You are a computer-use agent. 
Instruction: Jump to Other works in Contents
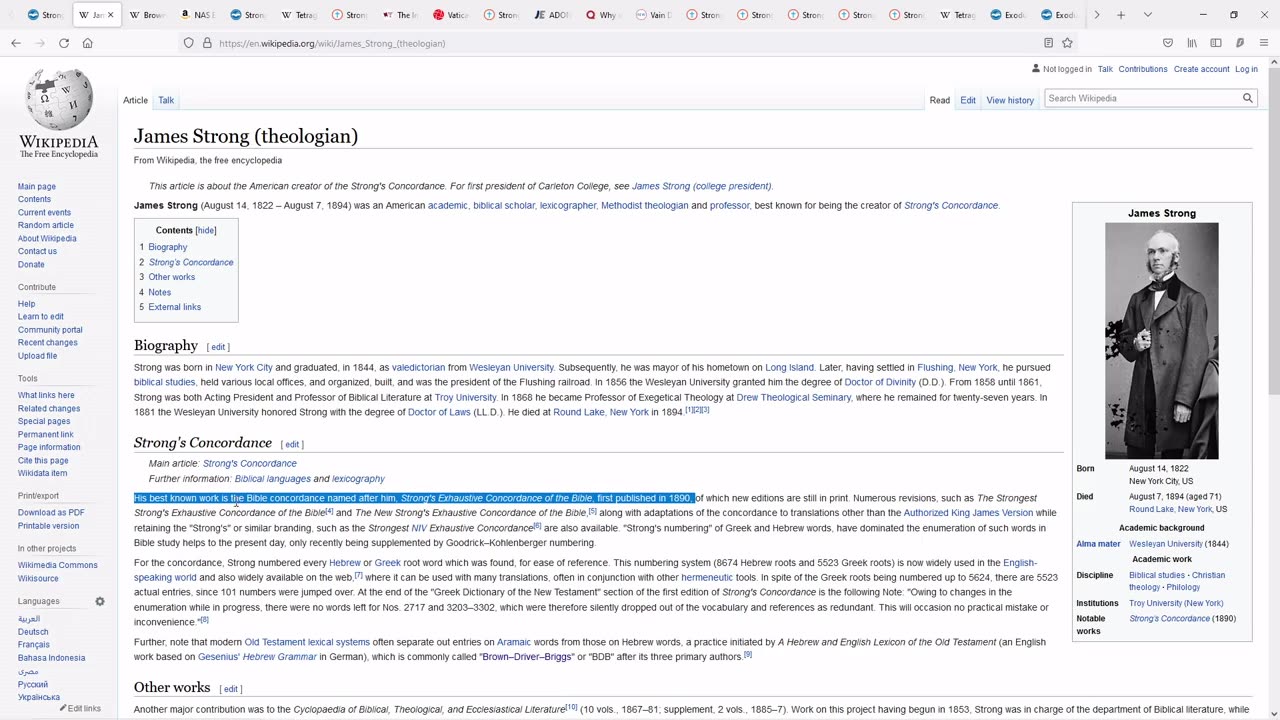172,277
